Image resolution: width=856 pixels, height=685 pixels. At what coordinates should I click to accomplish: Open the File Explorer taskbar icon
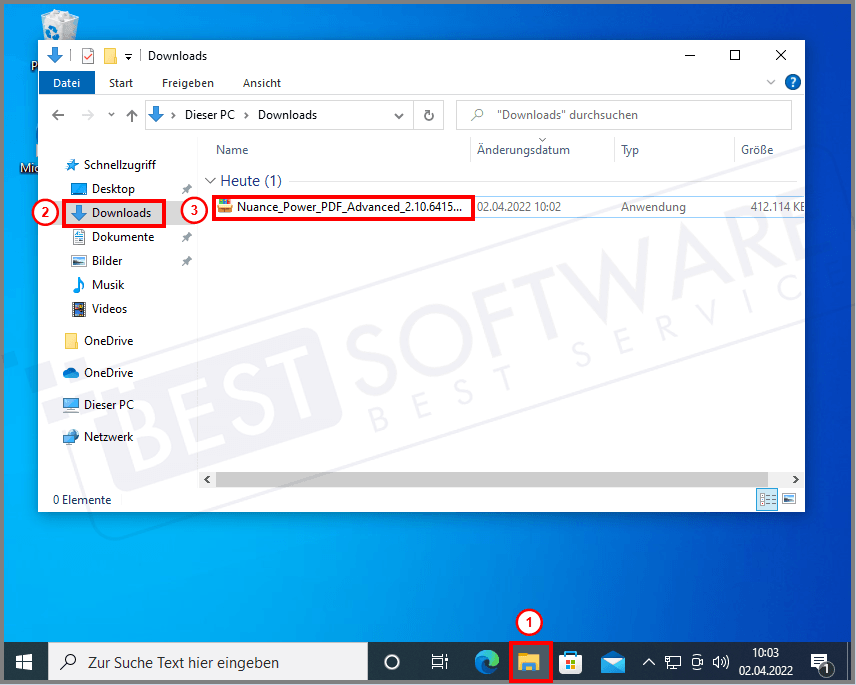tap(531, 661)
